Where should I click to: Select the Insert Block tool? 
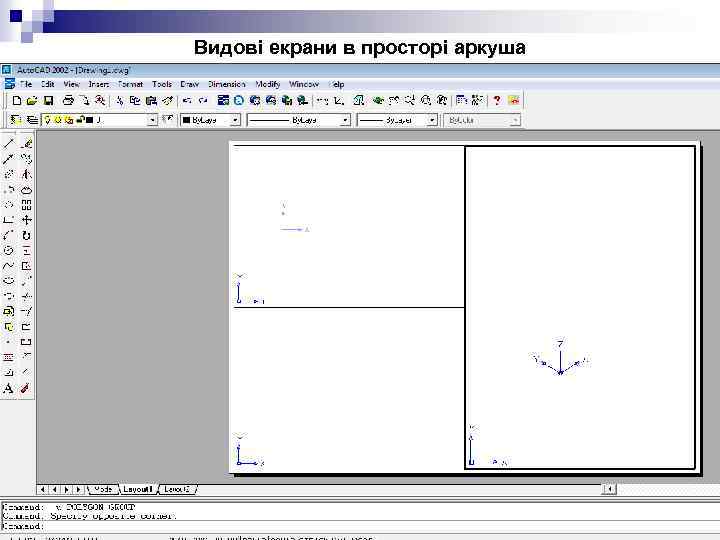(9, 311)
